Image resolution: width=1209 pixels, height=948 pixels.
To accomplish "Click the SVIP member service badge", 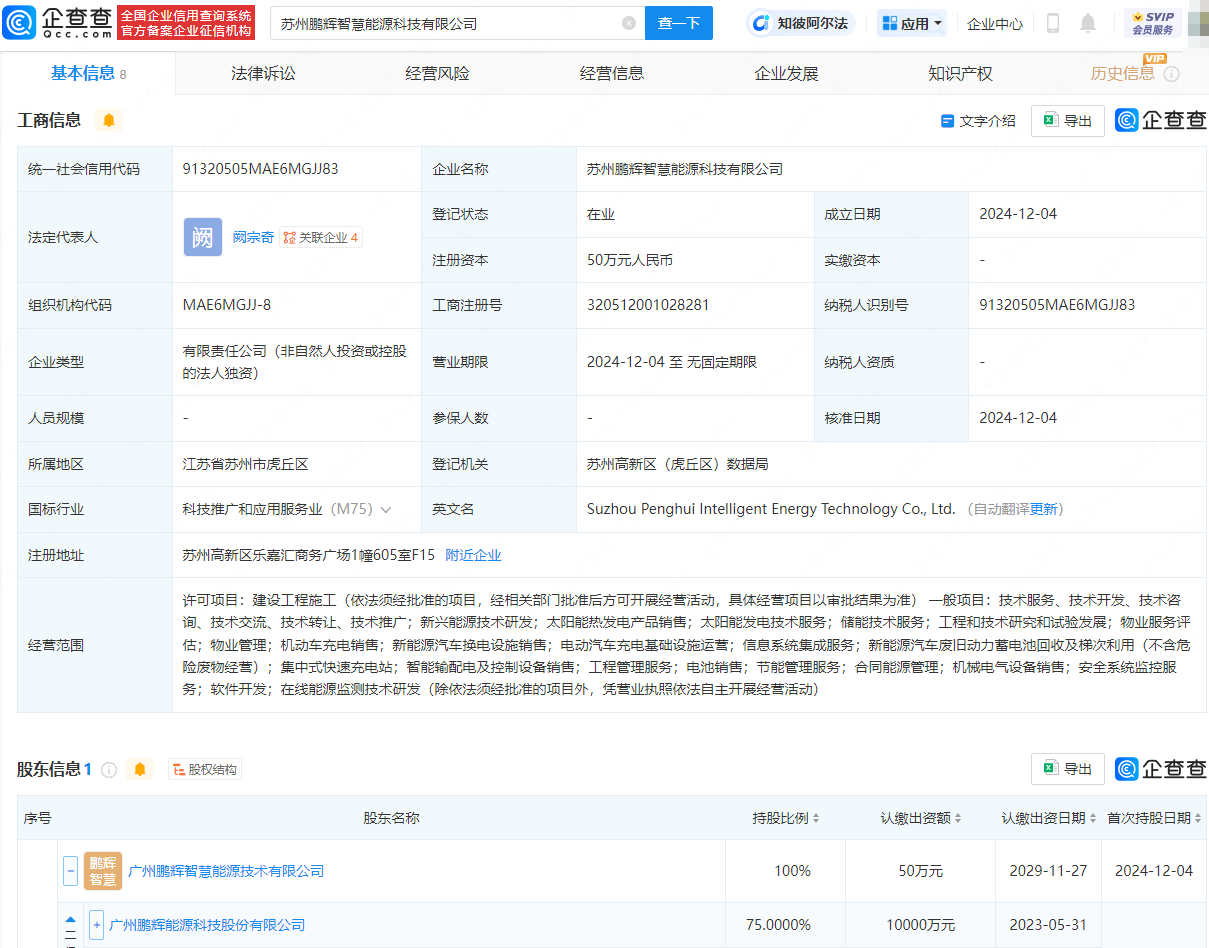I will coord(1153,23).
